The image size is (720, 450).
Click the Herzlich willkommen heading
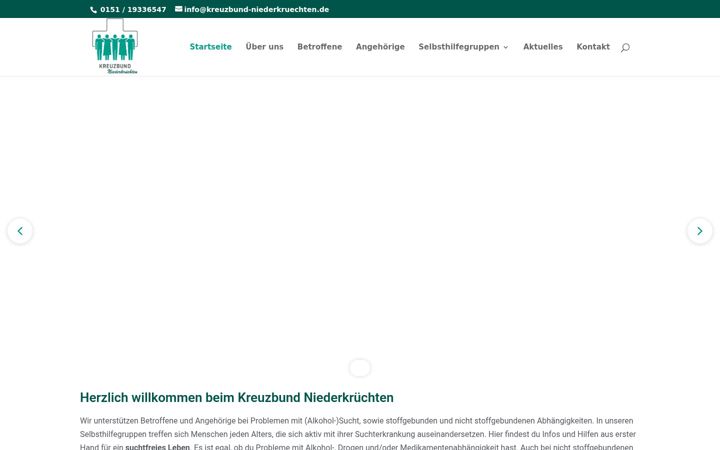point(236,398)
